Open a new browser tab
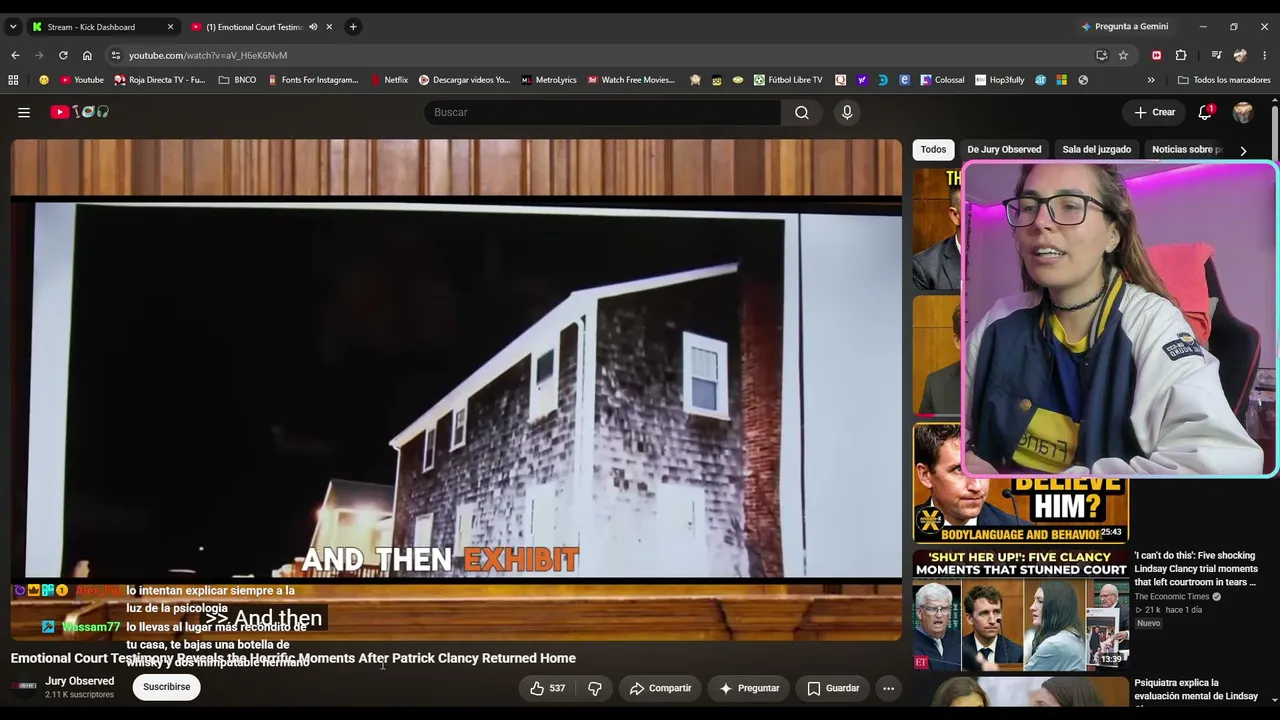The width and height of the screenshot is (1280, 720). tap(353, 27)
